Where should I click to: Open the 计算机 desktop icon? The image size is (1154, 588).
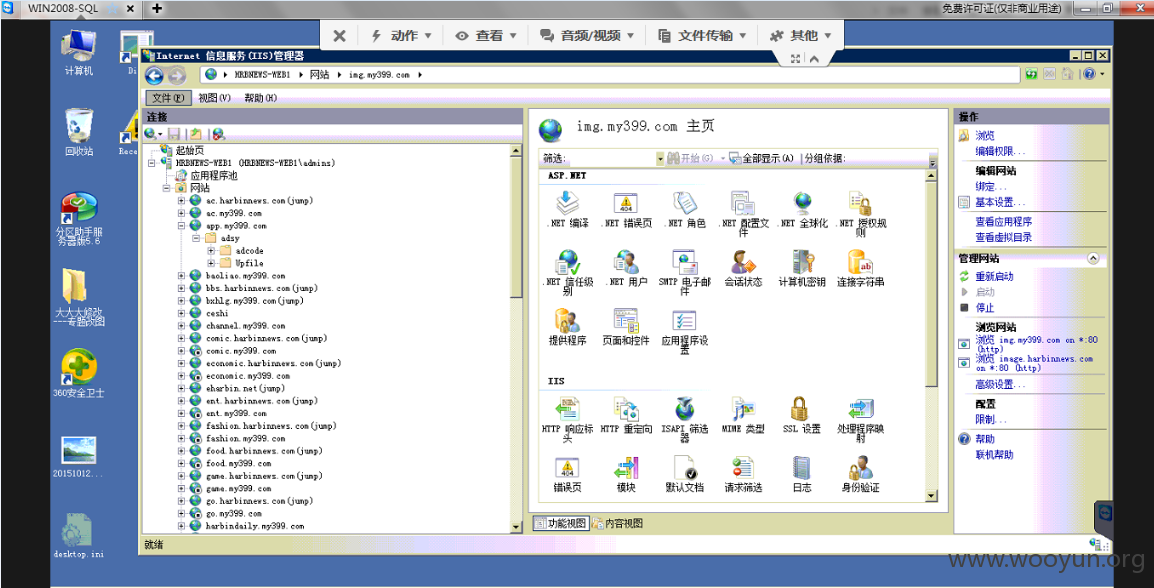point(79,53)
